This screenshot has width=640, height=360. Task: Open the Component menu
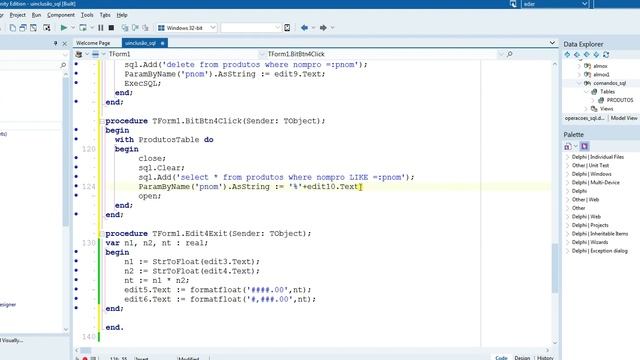(x=61, y=15)
